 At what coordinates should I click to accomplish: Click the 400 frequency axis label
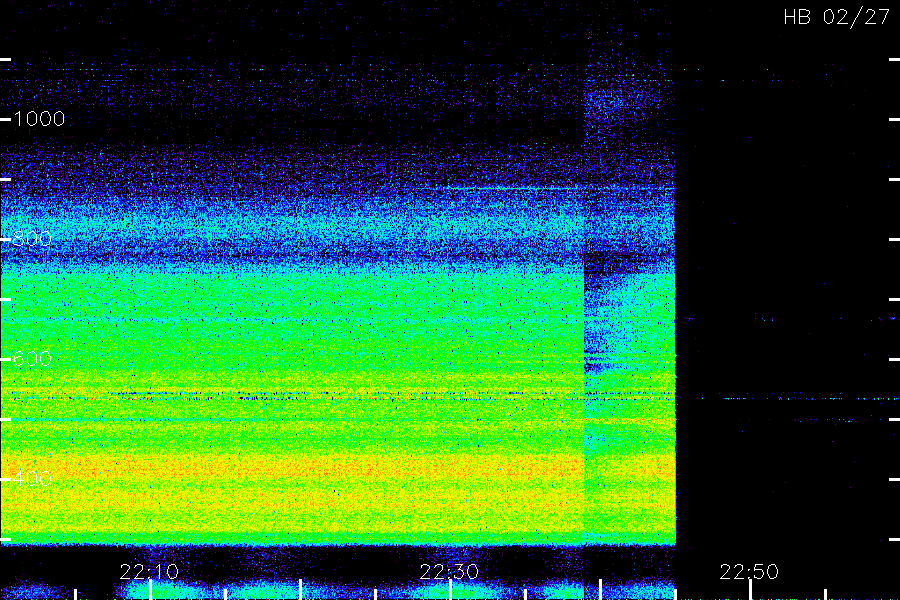pyautogui.click(x=32, y=478)
